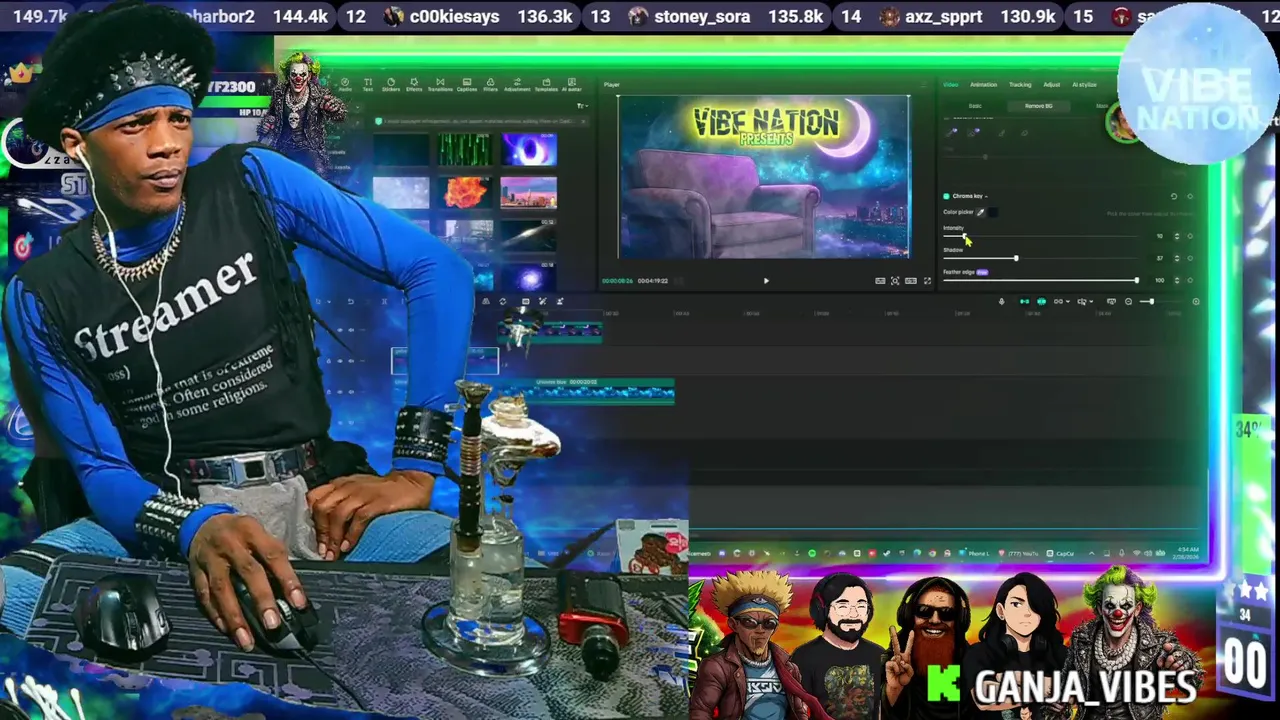Open the Text tool in CapCut toolbar
1280x720 pixels.
pos(368,85)
